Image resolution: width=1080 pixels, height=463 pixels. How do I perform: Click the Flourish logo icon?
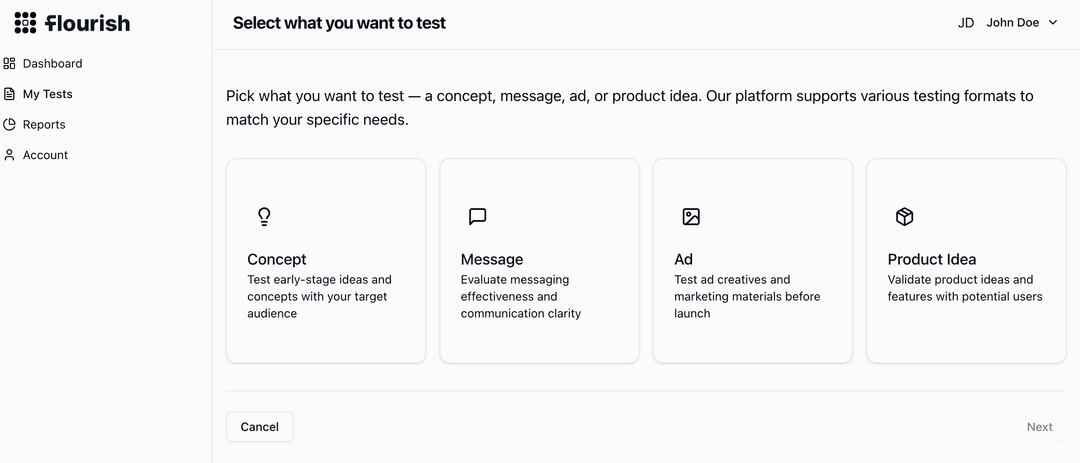click(25, 23)
